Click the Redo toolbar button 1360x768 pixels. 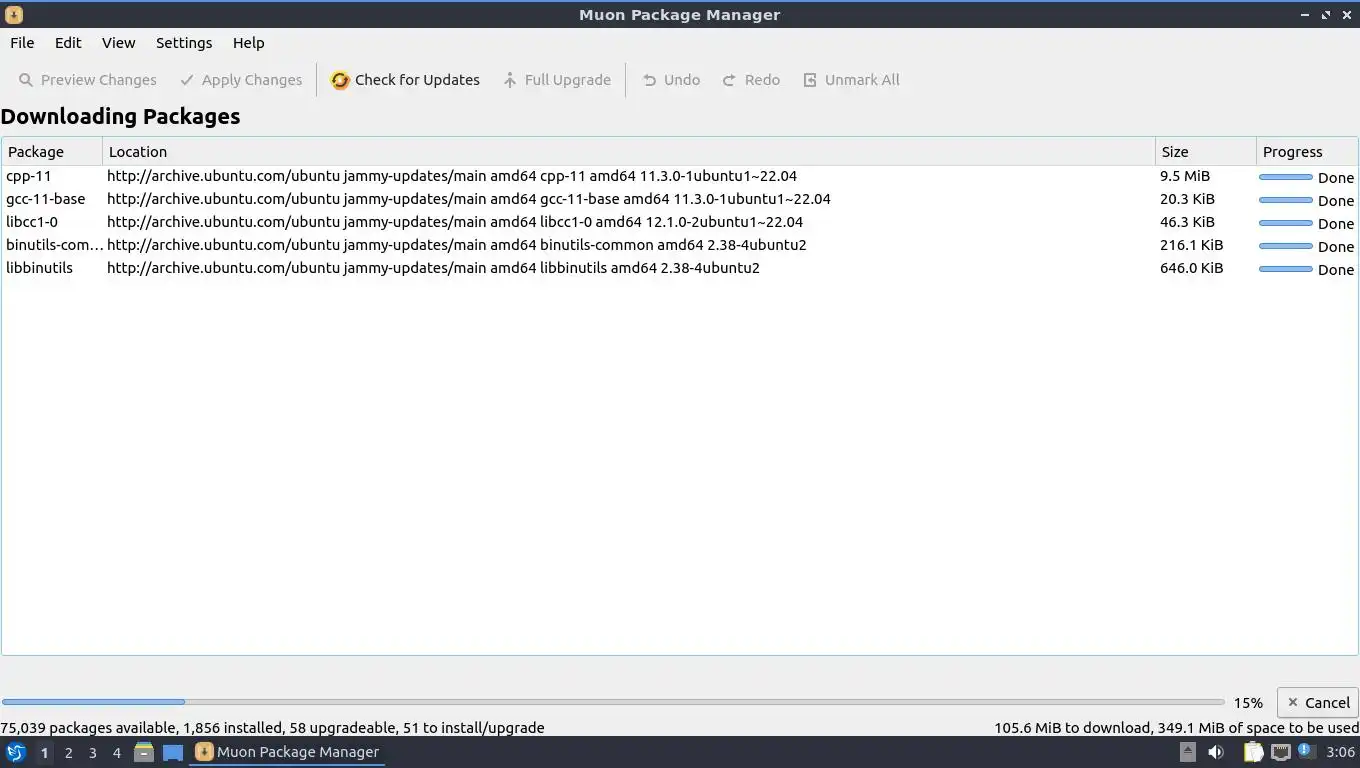[751, 80]
